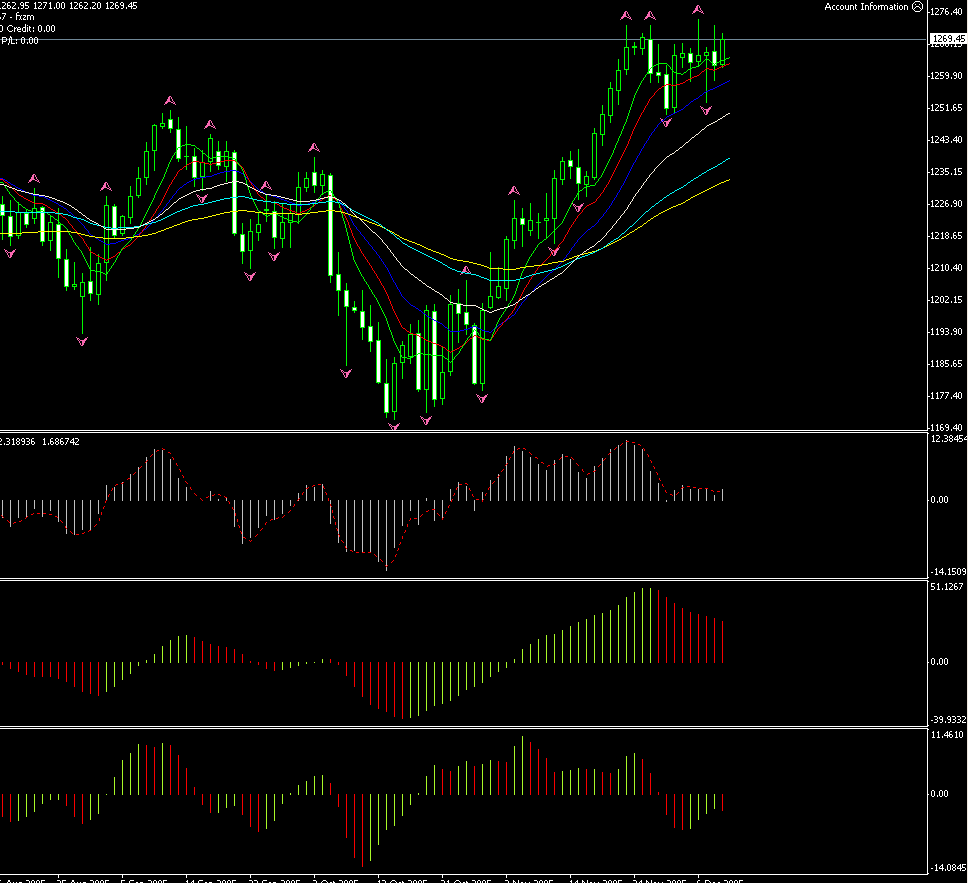
Task: Click the 1169.40 price axis label
Action: (x=948, y=427)
